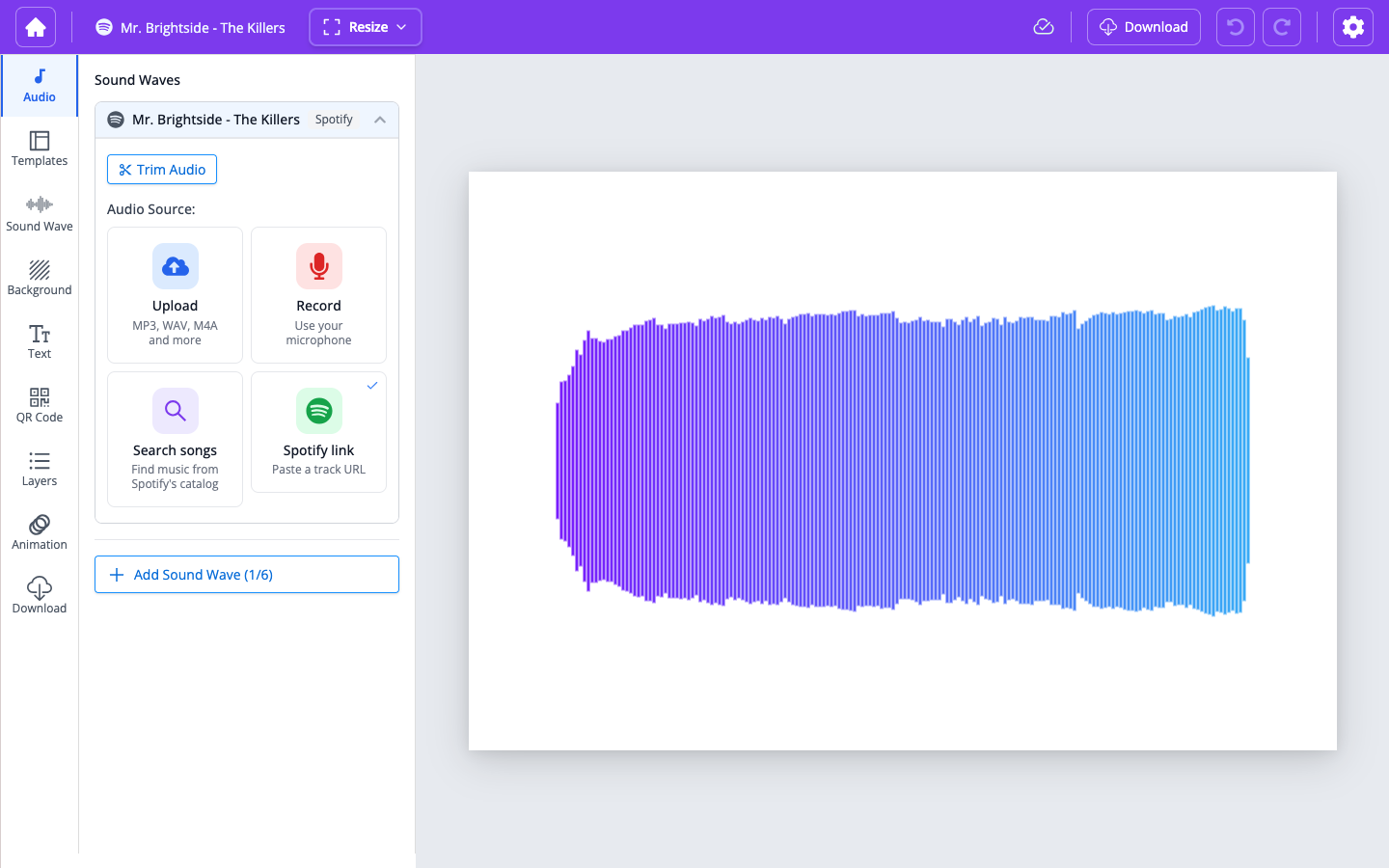Click the cloud save status icon
Screen dimensions: 1389x868
tap(1043, 27)
